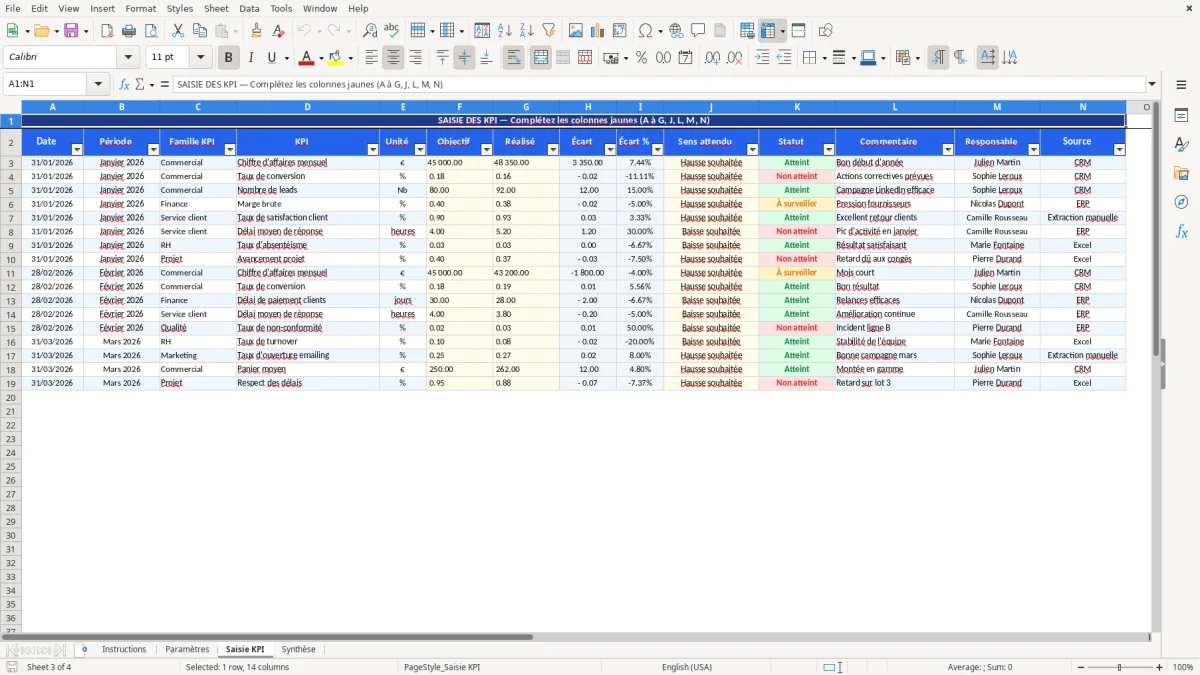Toggle Italic formatting

click(251, 58)
